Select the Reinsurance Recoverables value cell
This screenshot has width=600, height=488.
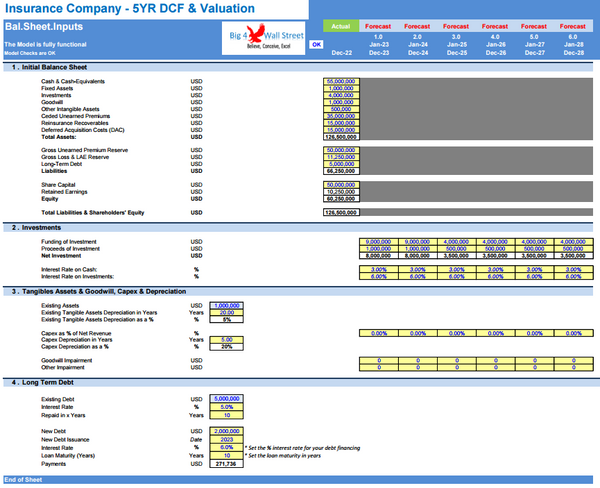pyautogui.click(x=341, y=123)
